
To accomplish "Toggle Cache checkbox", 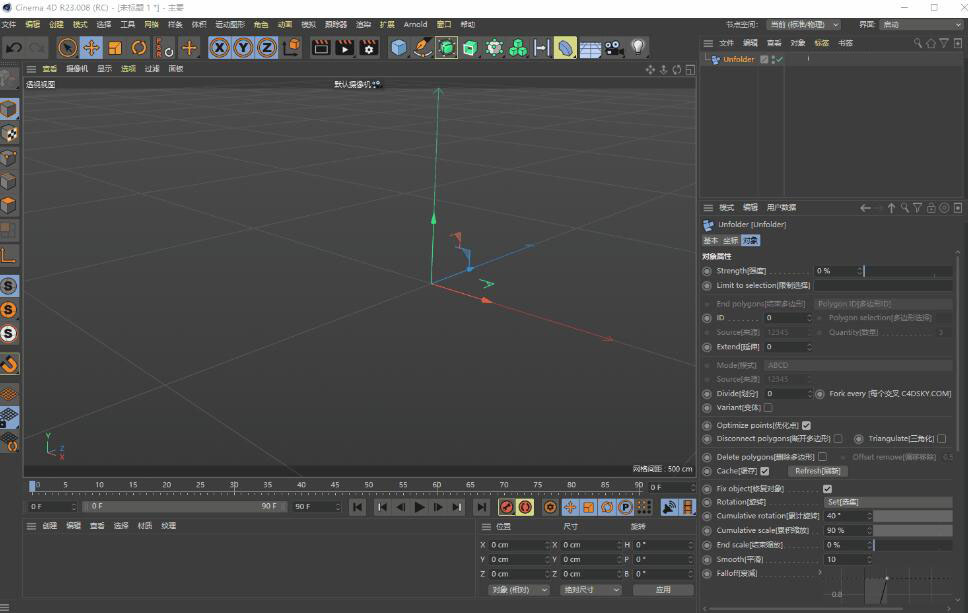I will pos(765,471).
